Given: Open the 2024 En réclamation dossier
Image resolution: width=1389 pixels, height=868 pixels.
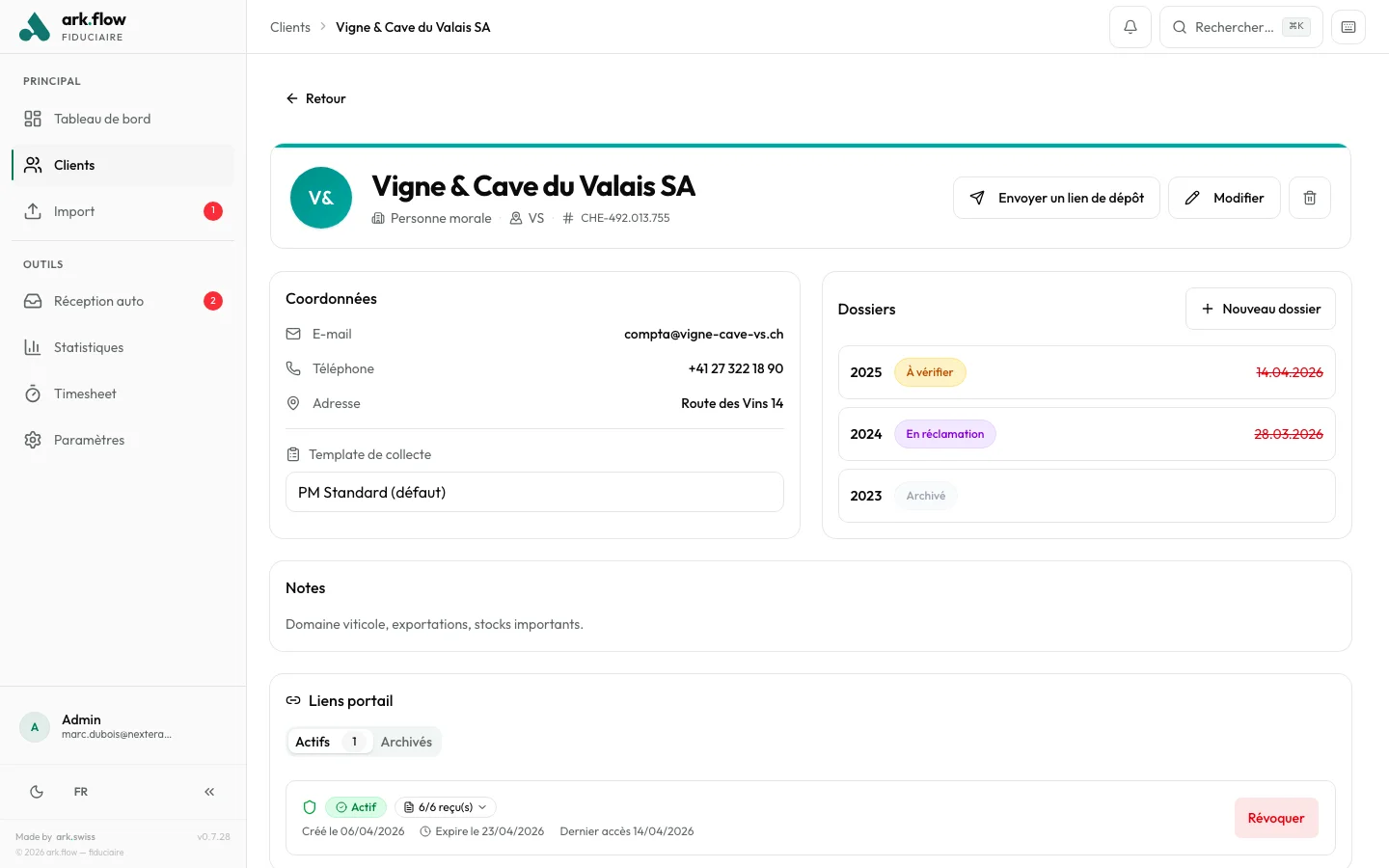Looking at the screenshot, I should 1086,434.
